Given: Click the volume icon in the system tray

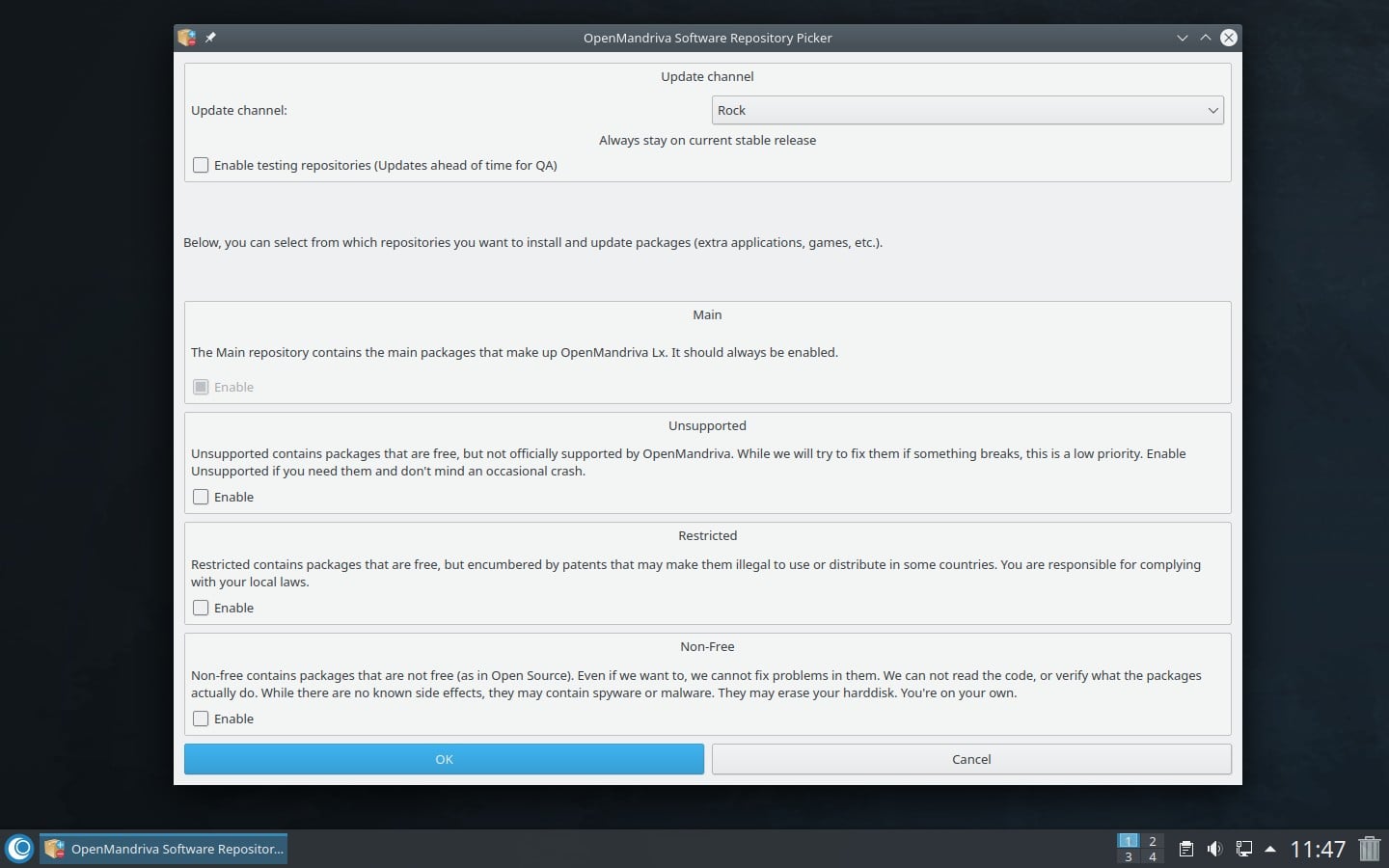Looking at the screenshot, I should pyautogui.click(x=1213, y=849).
